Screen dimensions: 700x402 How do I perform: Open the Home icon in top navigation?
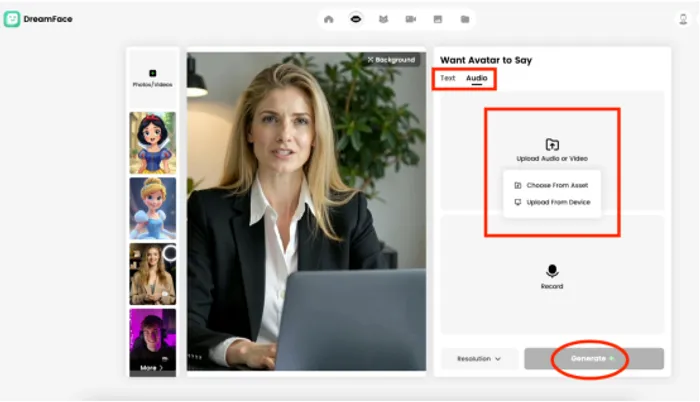click(329, 19)
